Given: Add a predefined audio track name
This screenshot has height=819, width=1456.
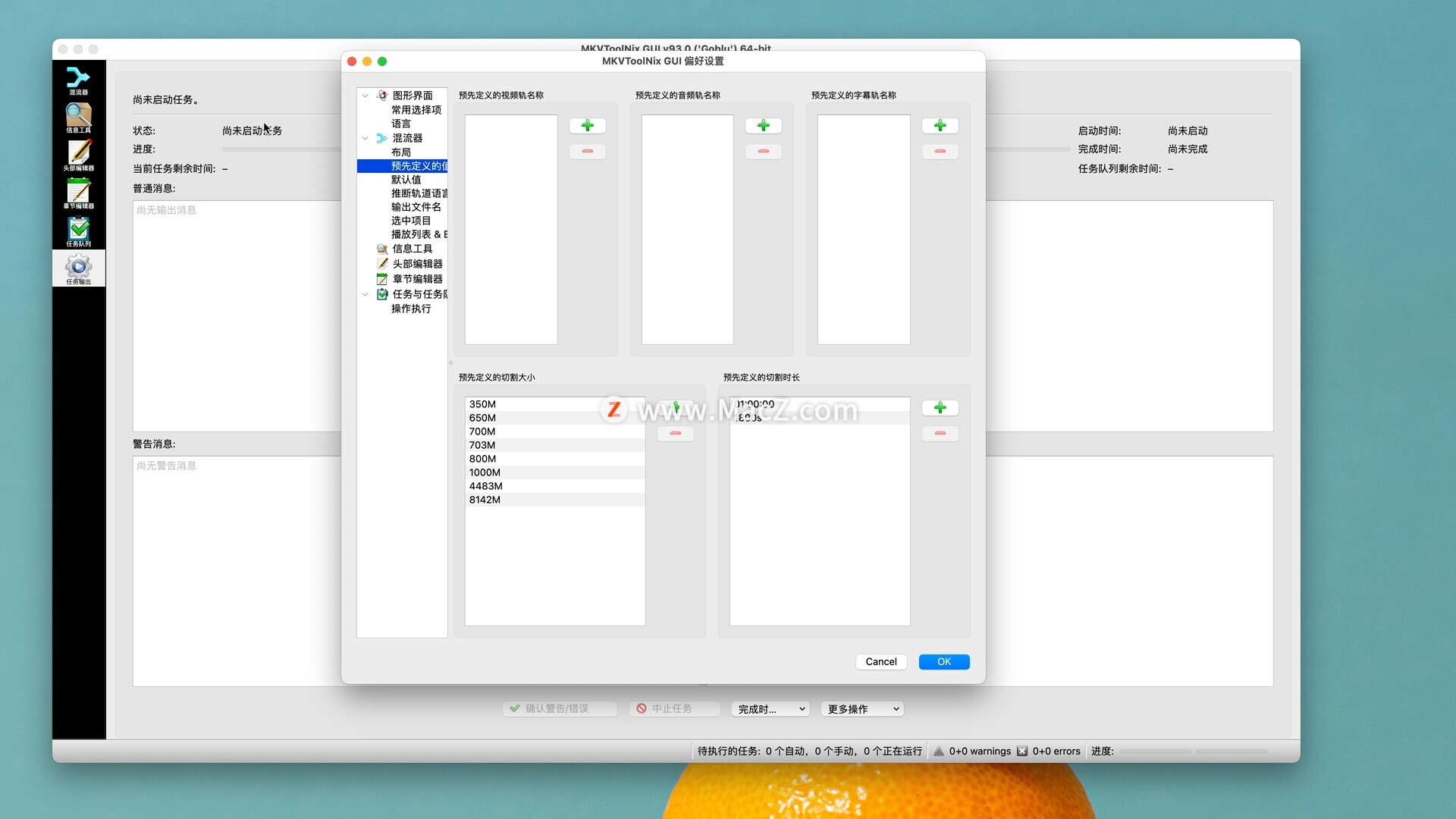Looking at the screenshot, I should [x=763, y=126].
